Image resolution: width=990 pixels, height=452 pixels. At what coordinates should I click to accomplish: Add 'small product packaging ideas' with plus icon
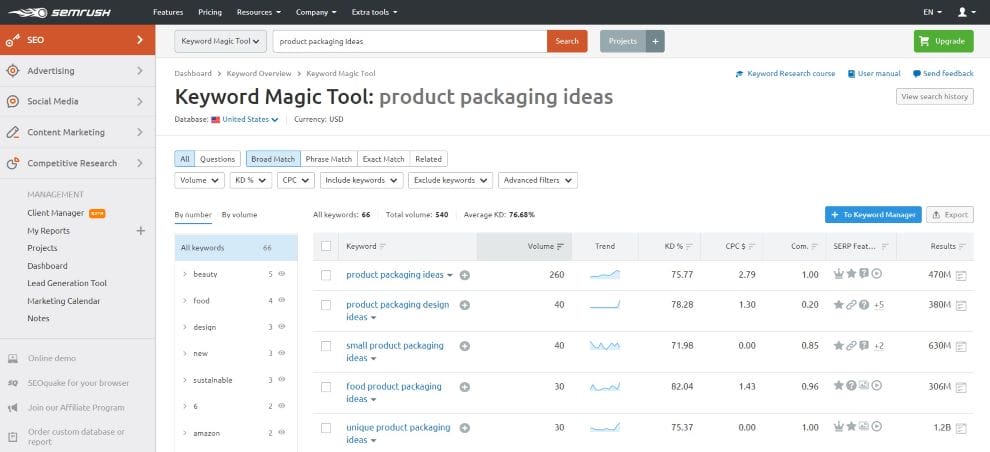[465, 346]
